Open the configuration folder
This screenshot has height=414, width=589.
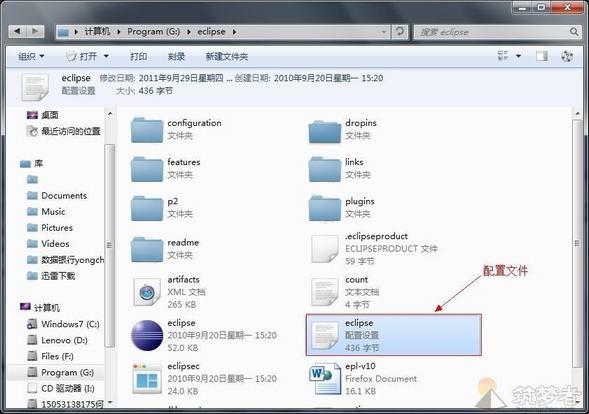click(x=177, y=129)
